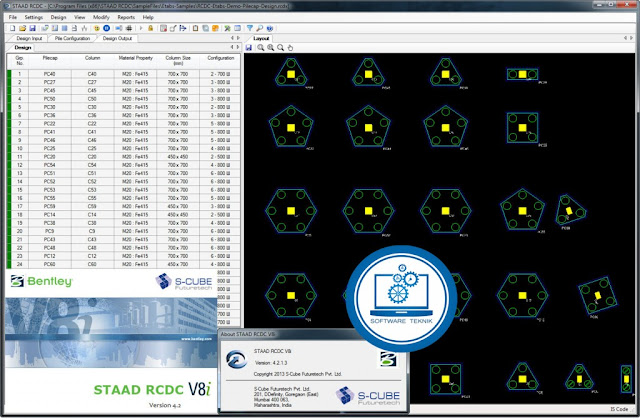Image resolution: width=640 pixels, height=420 pixels.
Task: Select table cell C41
Action: (92, 132)
